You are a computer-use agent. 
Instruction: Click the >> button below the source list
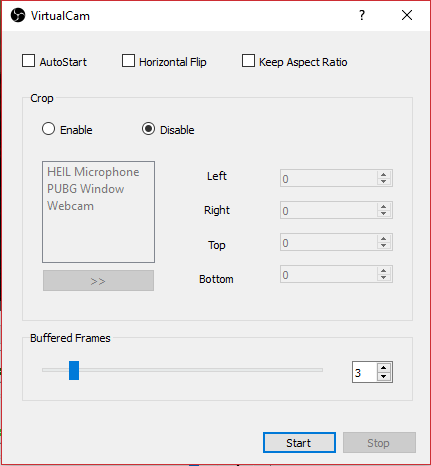(x=98, y=281)
